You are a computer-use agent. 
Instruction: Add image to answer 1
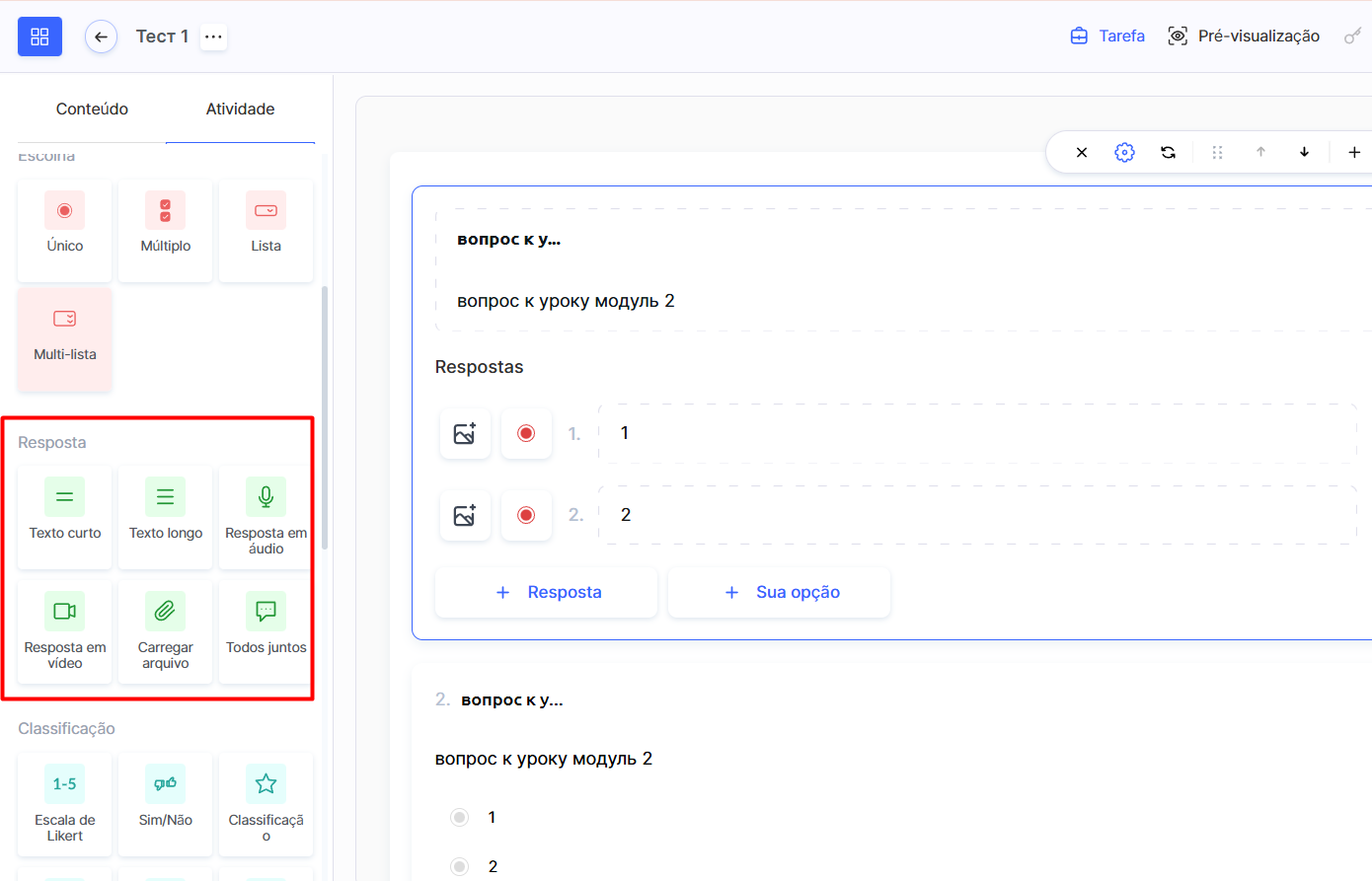pos(465,433)
